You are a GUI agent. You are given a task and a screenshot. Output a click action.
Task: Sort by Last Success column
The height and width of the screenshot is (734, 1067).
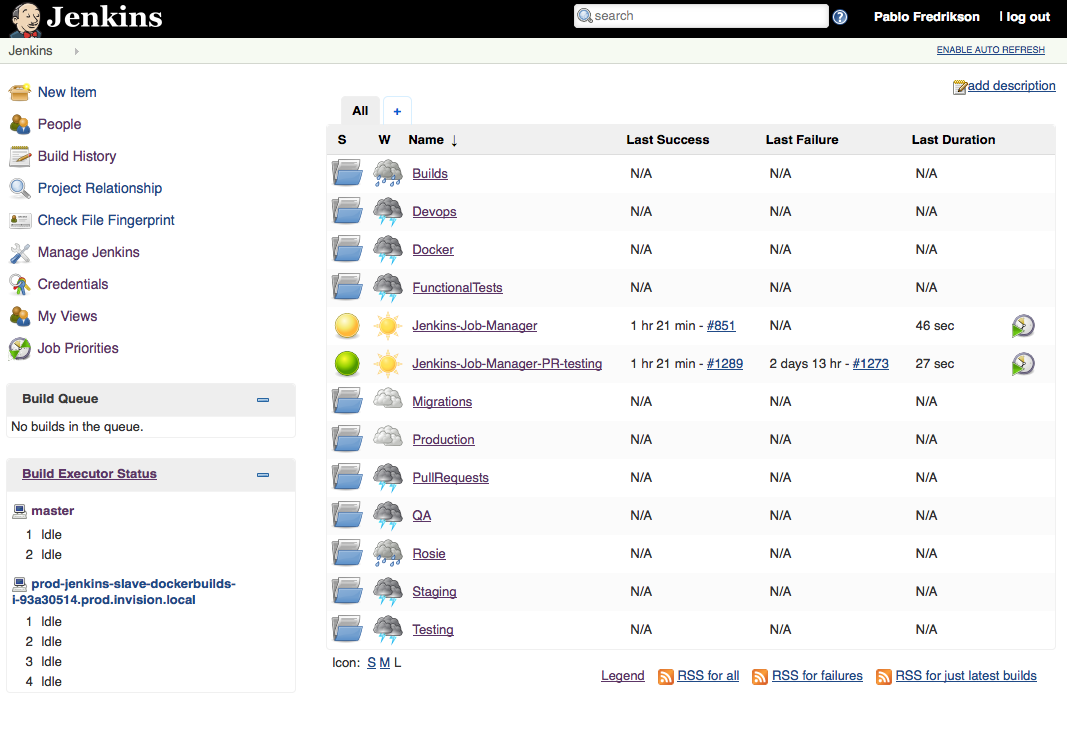click(668, 139)
